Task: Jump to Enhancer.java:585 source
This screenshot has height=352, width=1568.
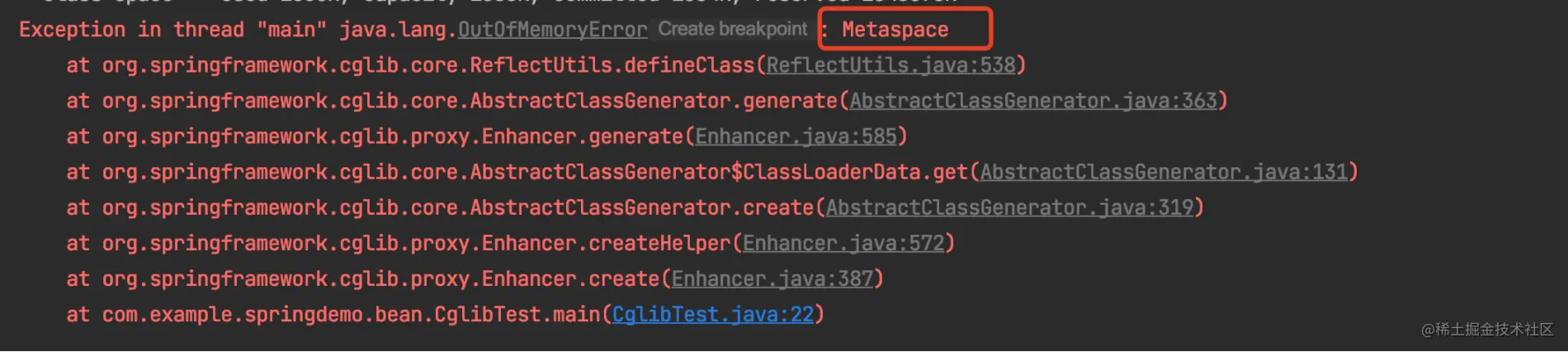Action: pyautogui.click(x=796, y=136)
